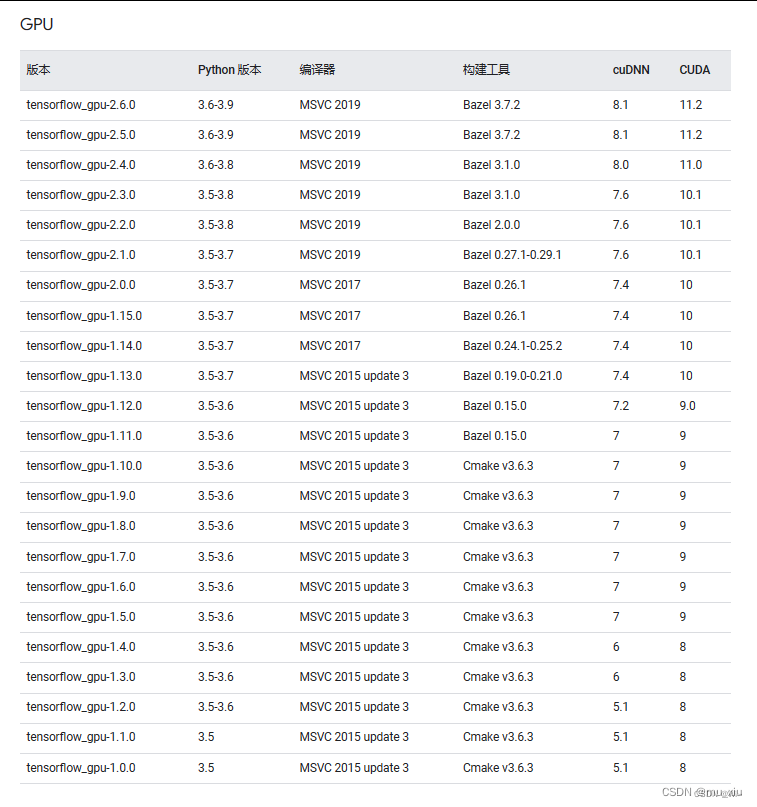Screen dimensions: 757x807
Task: Click the tensorflow_gpu-1.2.0 cell
Action: point(81,707)
